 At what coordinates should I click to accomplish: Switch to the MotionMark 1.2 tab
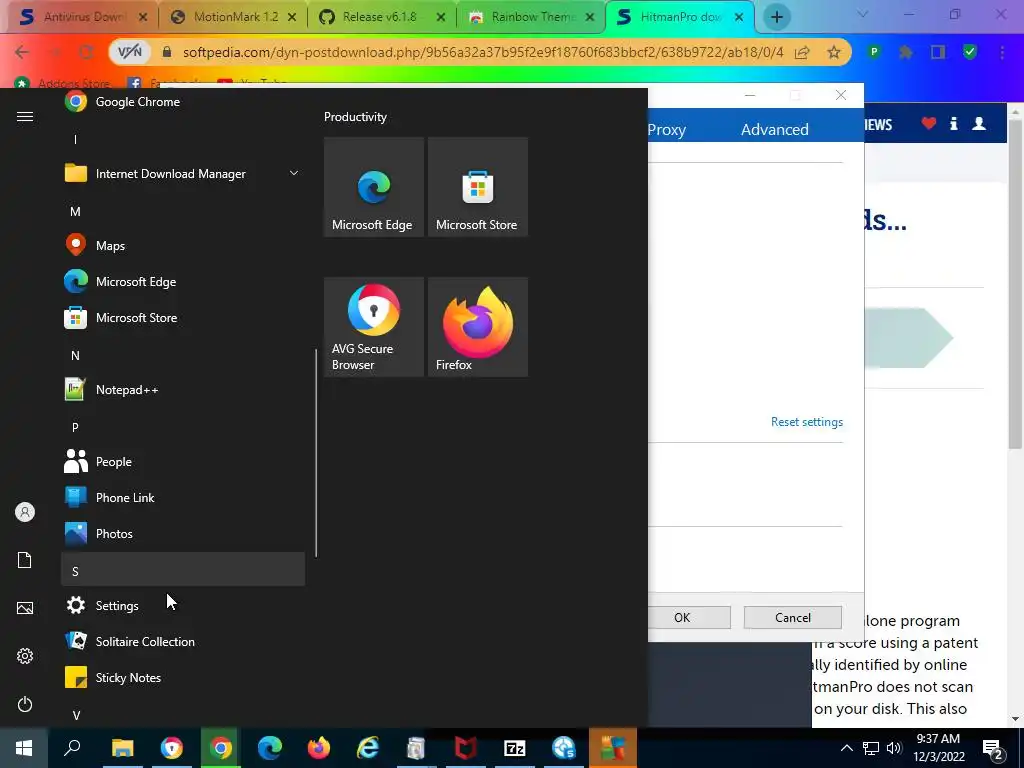point(232,17)
